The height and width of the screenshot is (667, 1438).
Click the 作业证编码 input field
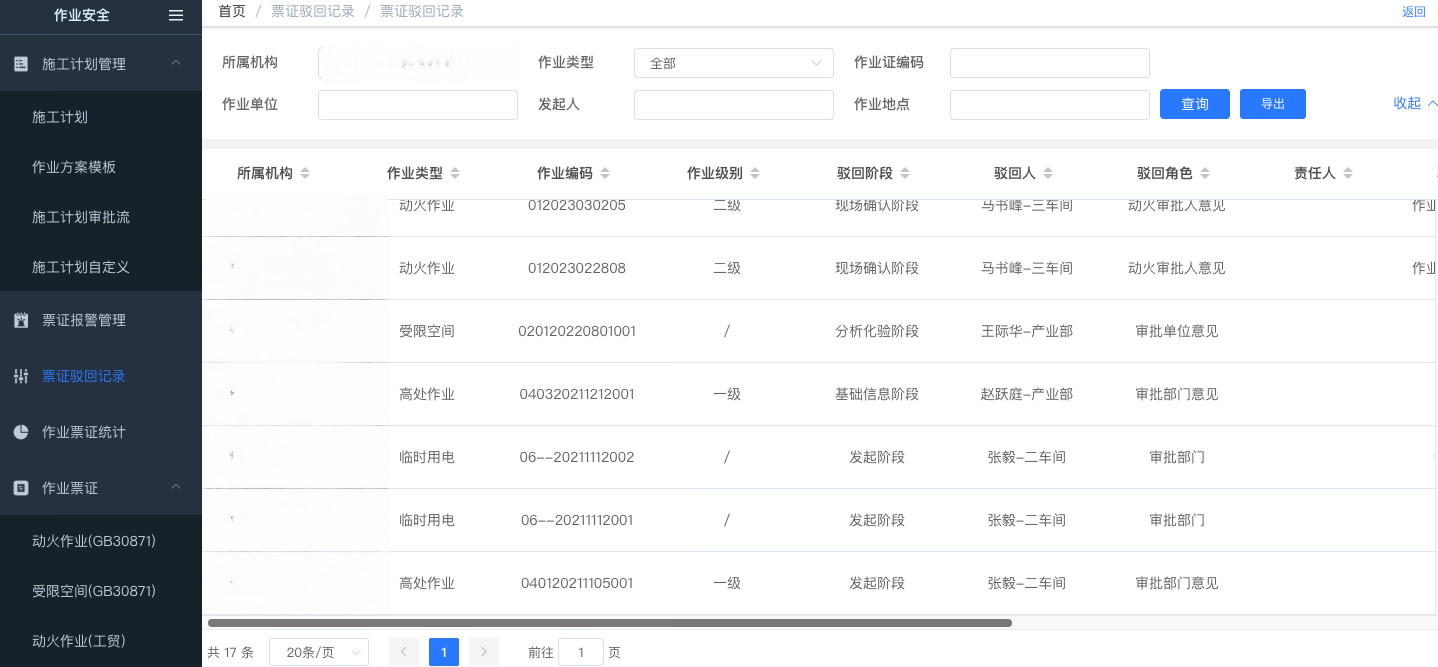pyautogui.click(x=1049, y=63)
